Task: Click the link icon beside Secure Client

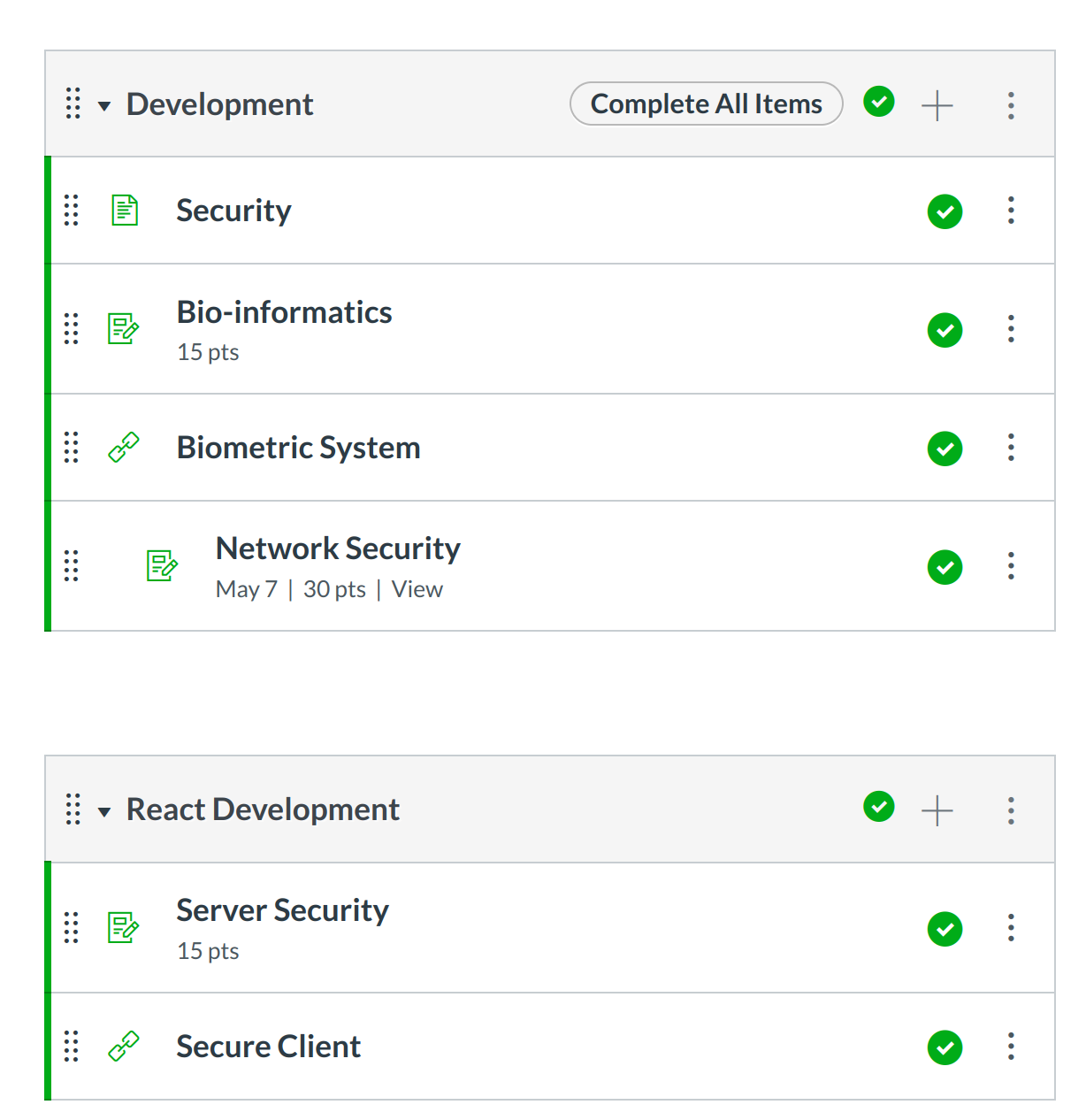Action: click(x=123, y=1047)
